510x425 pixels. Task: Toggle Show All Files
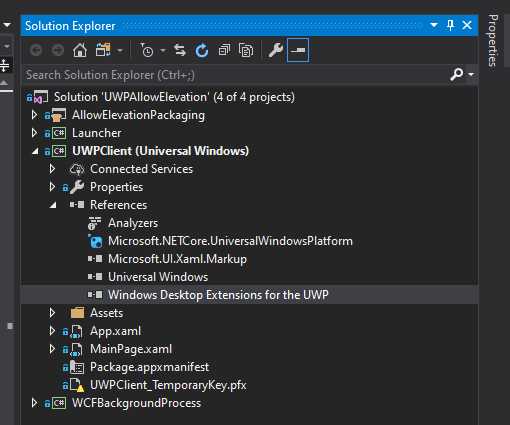(x=246, y=50)
